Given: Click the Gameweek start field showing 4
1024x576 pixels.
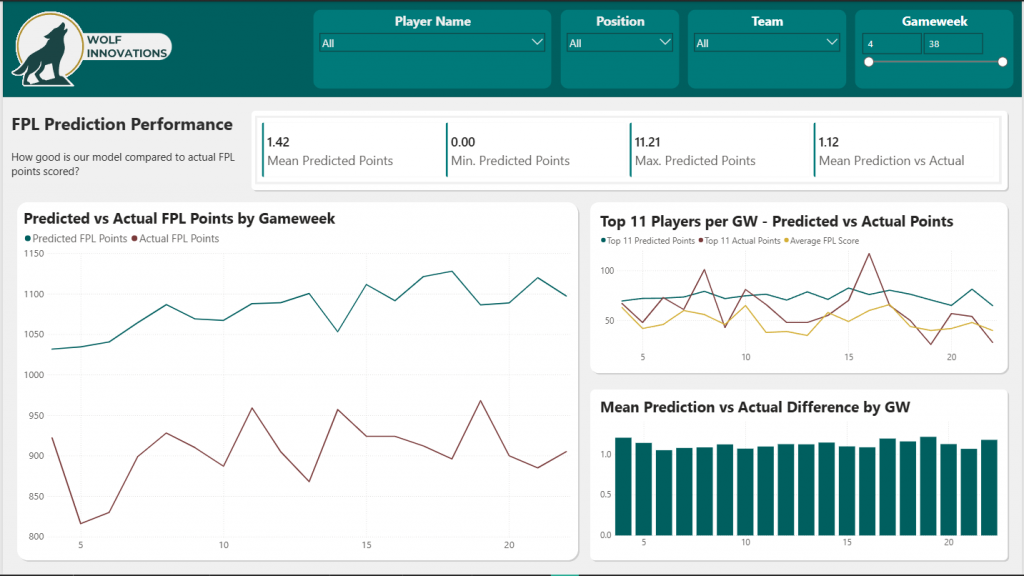Looking at the screenshot, I should coord(890,43).
